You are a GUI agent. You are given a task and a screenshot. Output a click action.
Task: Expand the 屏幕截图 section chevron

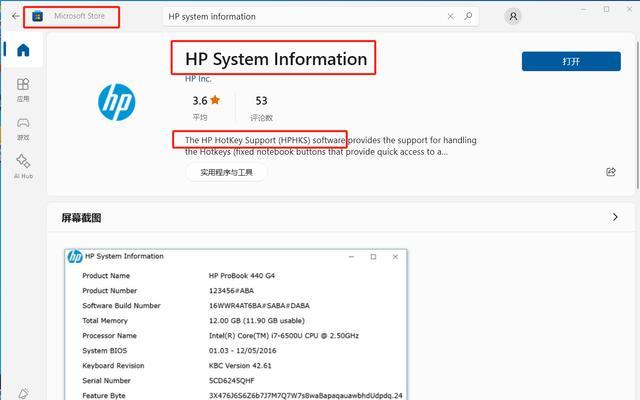tap(615, 217)
